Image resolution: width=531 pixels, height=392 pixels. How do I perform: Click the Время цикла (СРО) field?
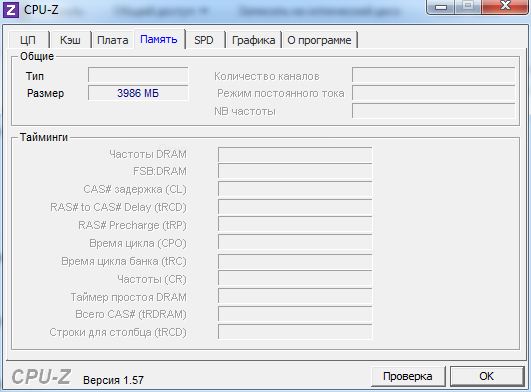tap(295, 243)
